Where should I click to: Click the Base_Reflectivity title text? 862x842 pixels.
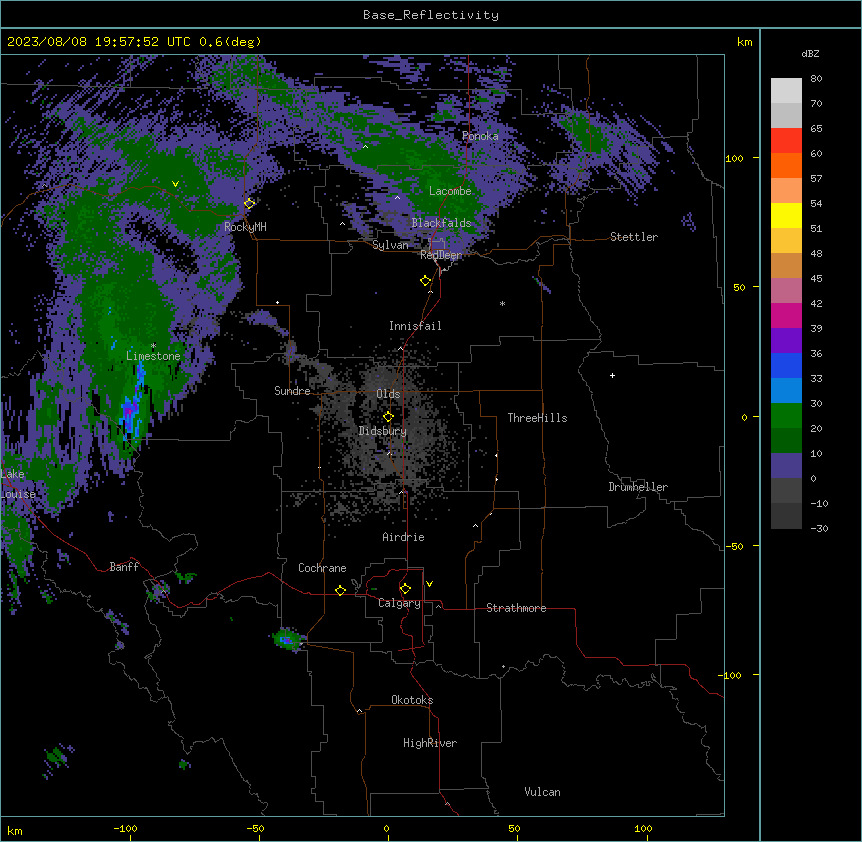coord(431,15)
